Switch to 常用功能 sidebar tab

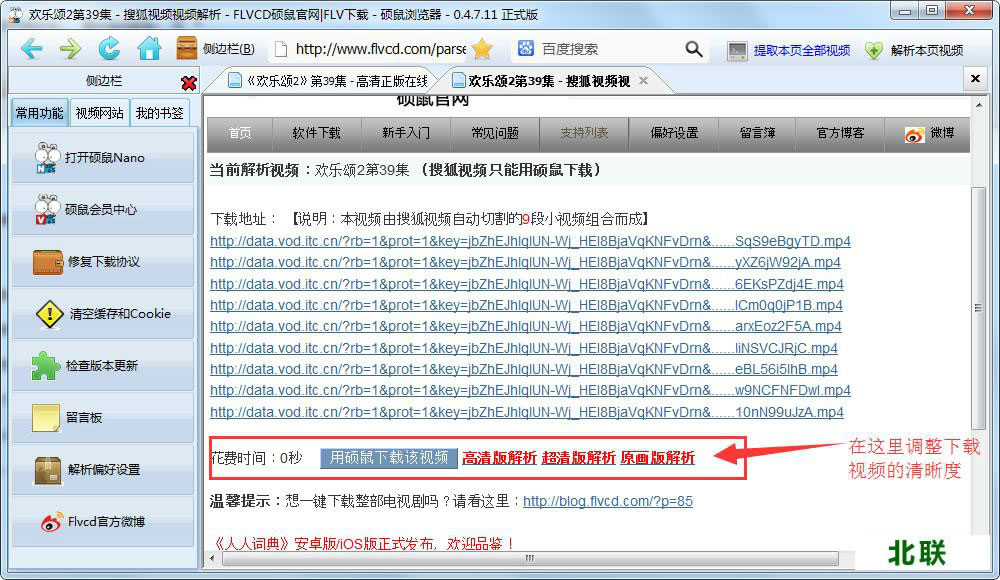tap(40, 113)
